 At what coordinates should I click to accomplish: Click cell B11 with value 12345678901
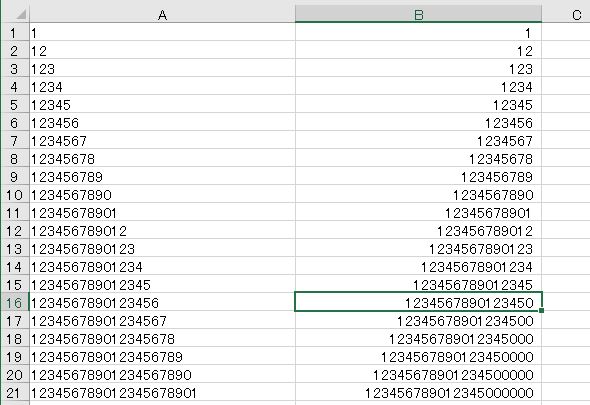pyautogui.click(x=418, y=213)
